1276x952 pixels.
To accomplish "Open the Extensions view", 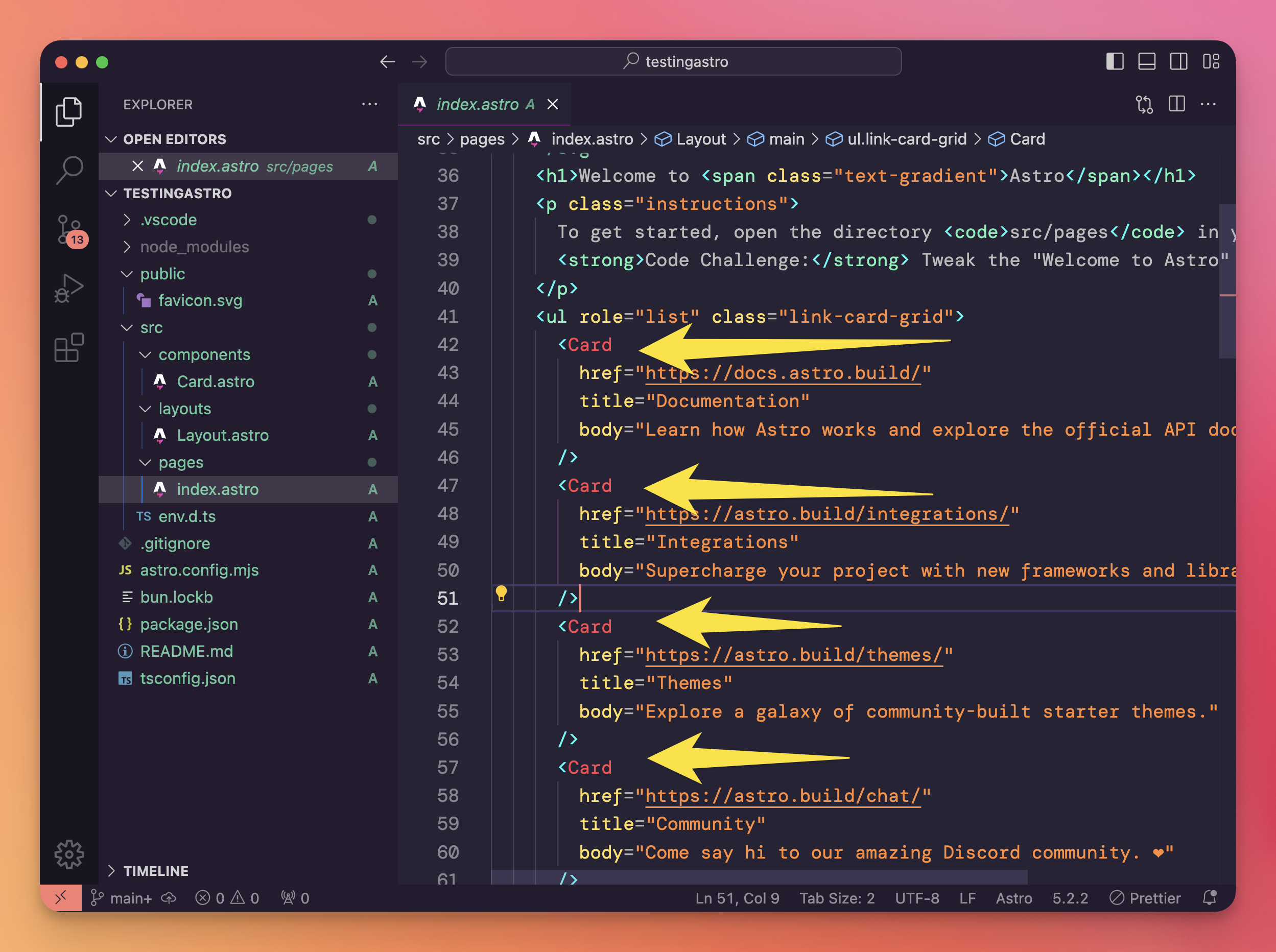I will tap(69, 347).
